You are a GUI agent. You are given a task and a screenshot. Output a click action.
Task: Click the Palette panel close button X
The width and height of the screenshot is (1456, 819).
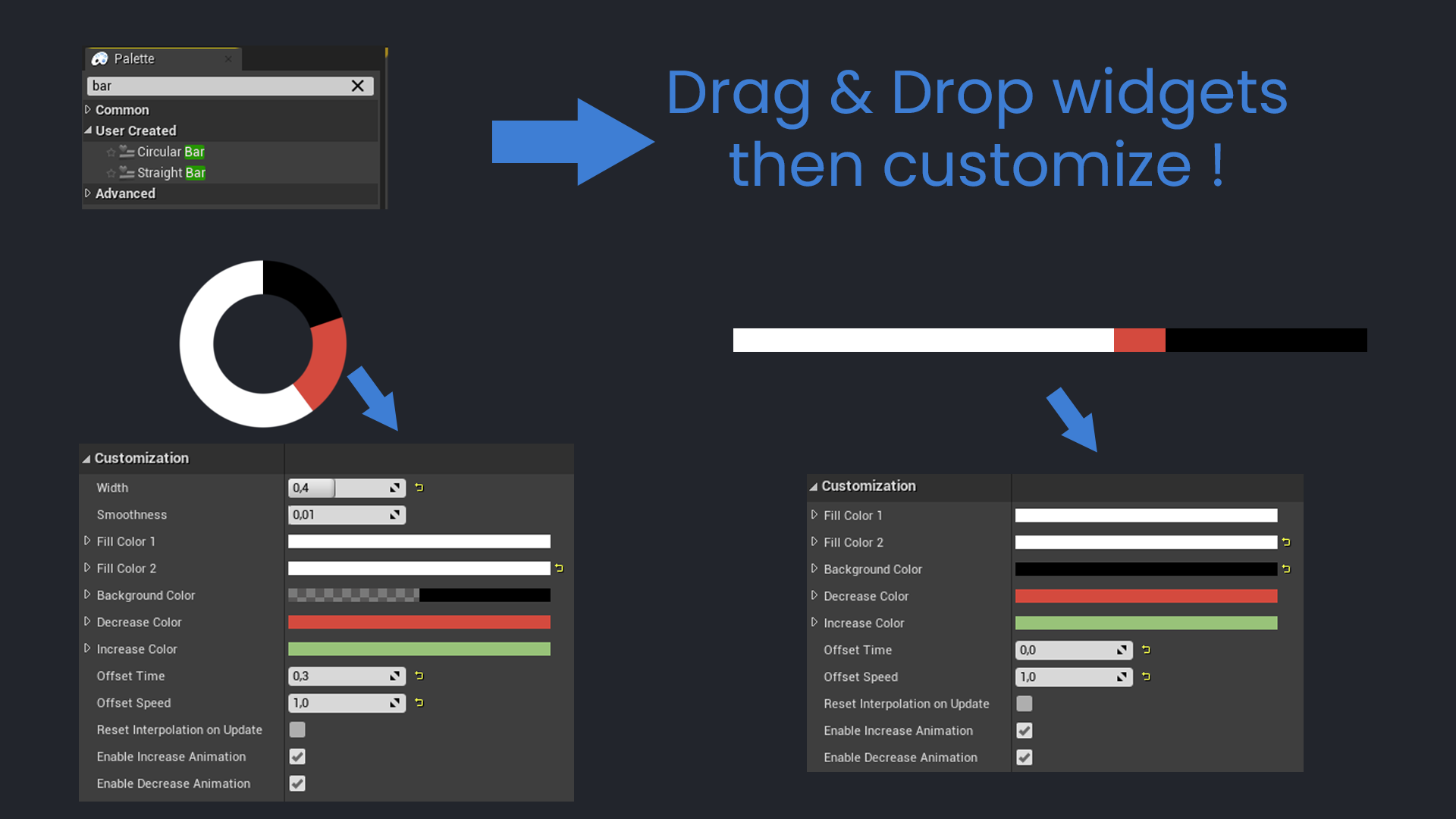click(x=225, y=58)
